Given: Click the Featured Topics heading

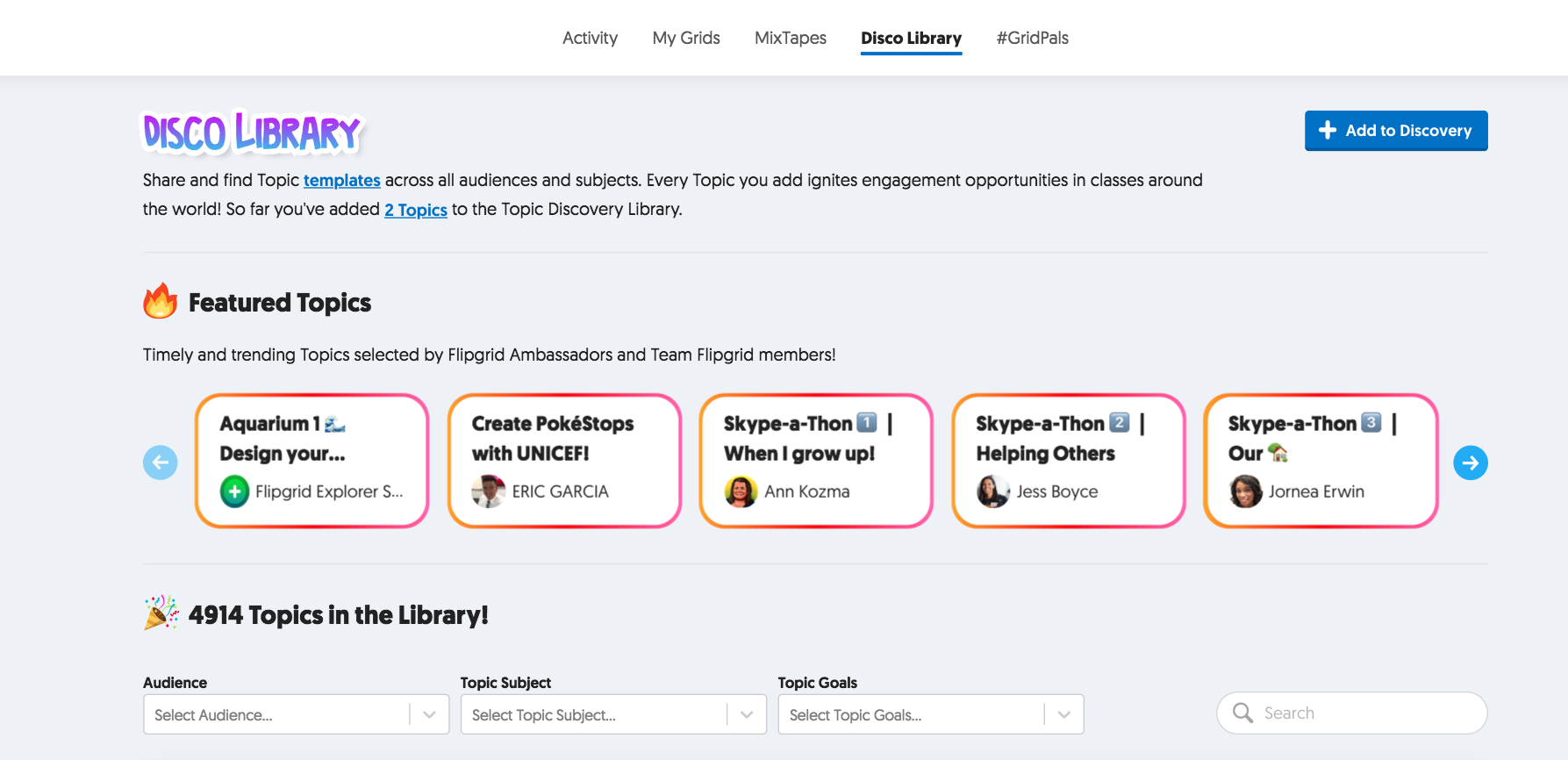Looking at the screenshot, I should (280, 303).
